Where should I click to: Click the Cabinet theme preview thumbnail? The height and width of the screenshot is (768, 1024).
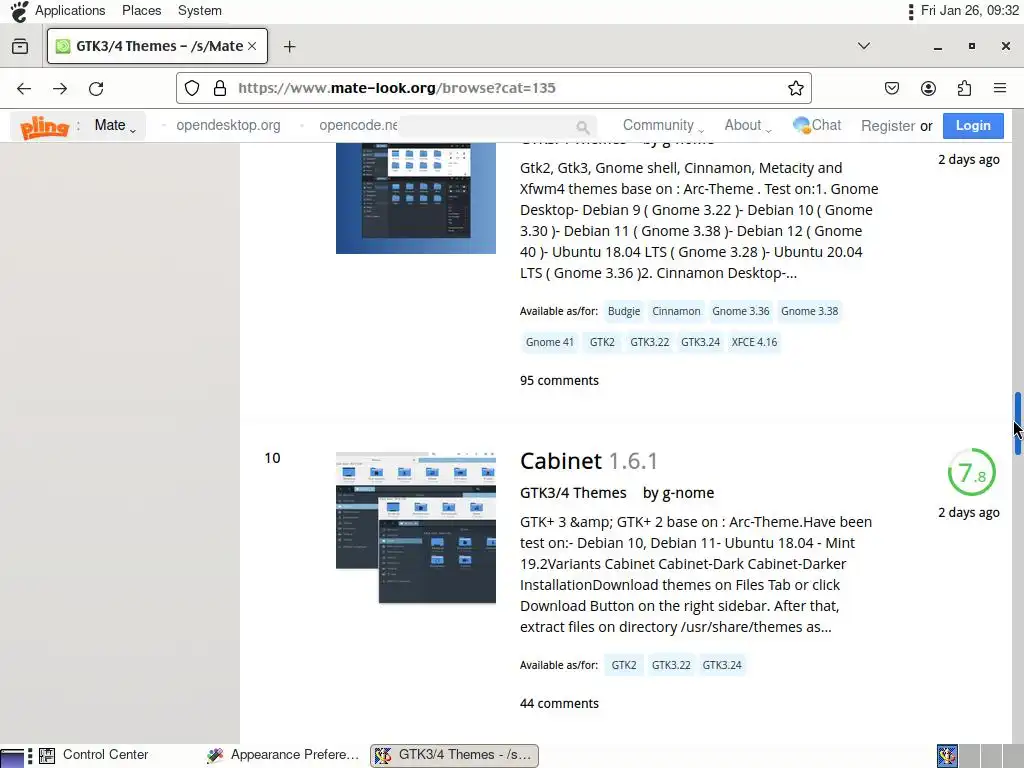pos(415,528)
